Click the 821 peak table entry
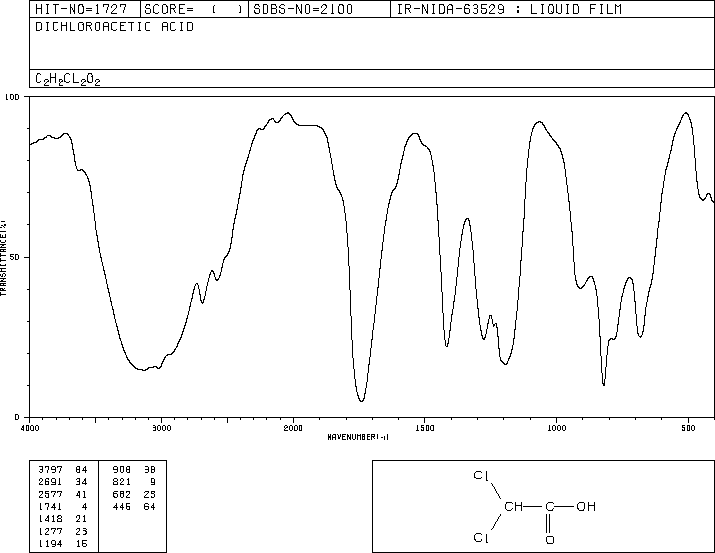 [x=134, y=482]
